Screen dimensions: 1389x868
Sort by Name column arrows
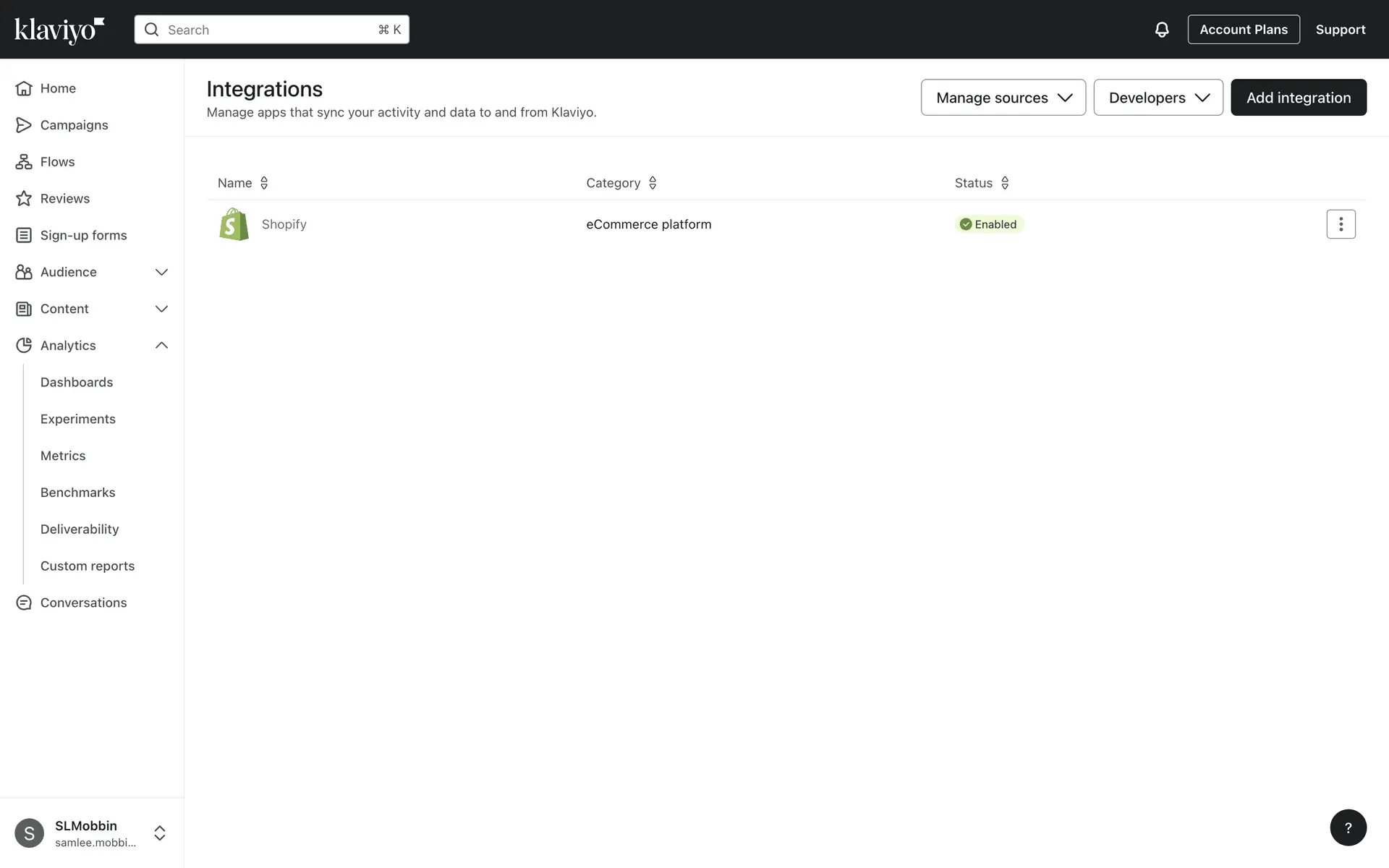pyautogui.click(x=264, y=183)
